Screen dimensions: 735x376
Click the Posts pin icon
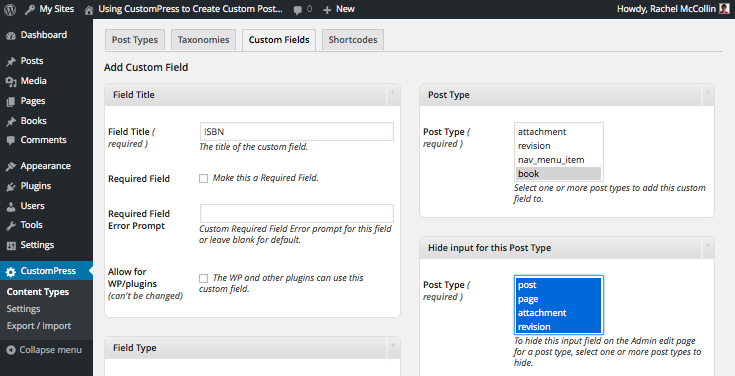tap(11, 61)
